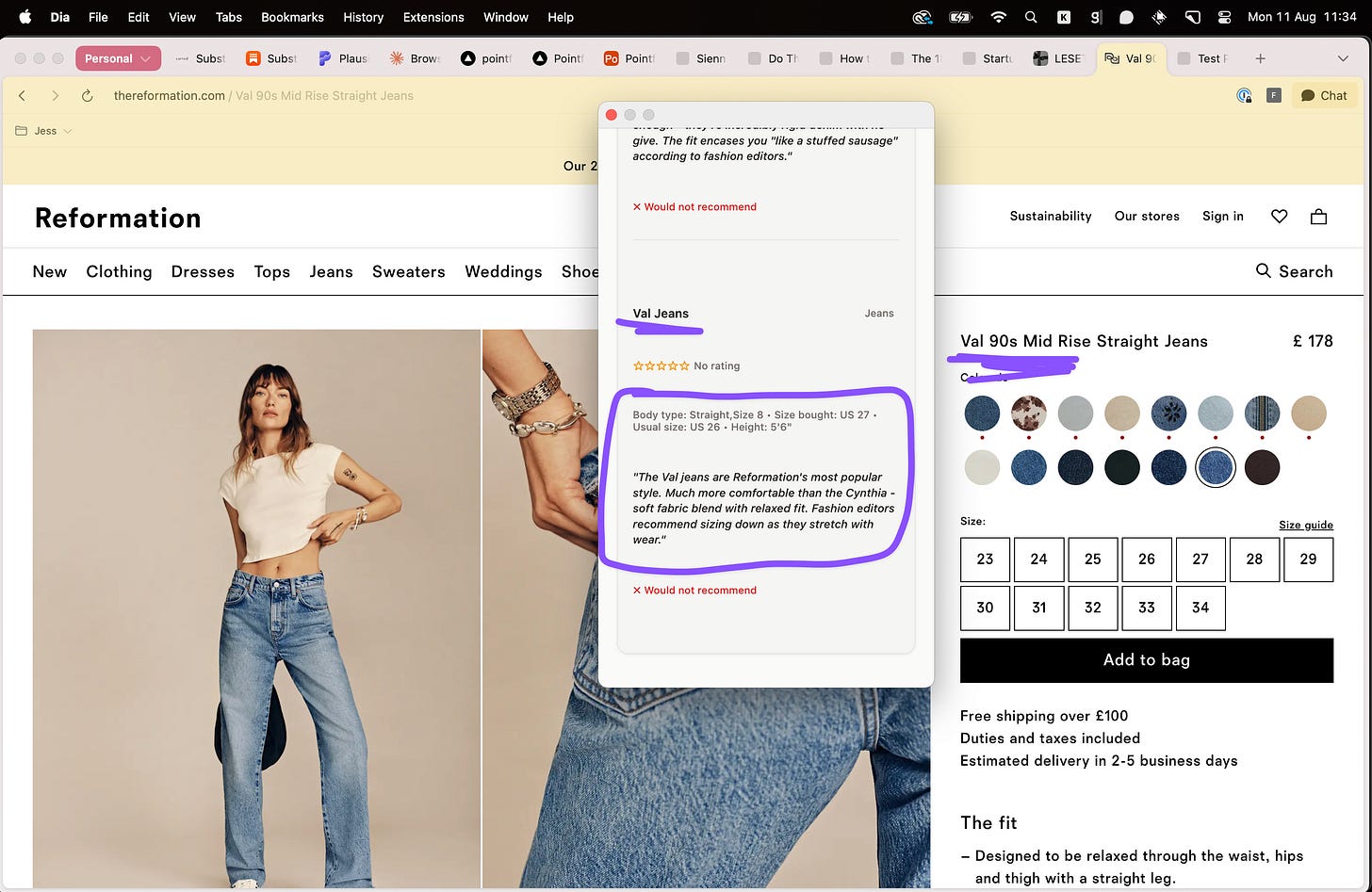Viewport: 1372px width, 892px height.
Task: Choose the cow print color swatch
Action: point(1029,414)
